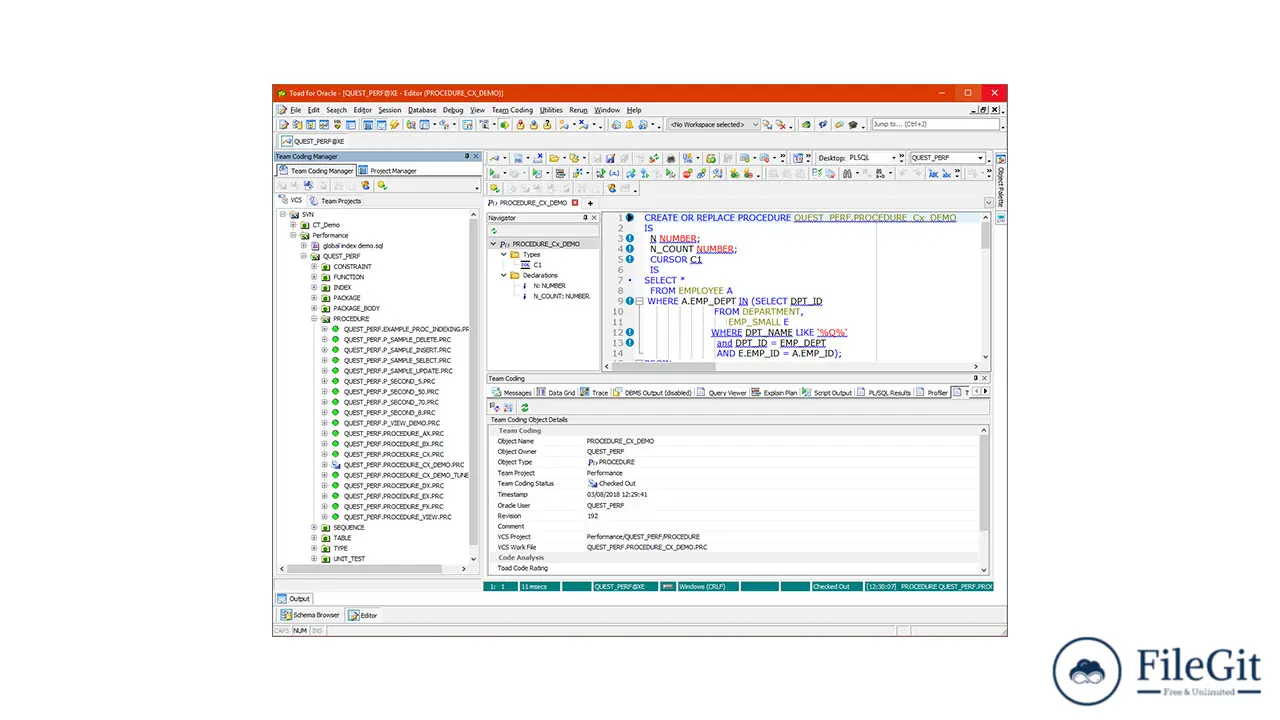Toggle breakpoint marker on line 1
1280x720 pixels.
point(630,217)
